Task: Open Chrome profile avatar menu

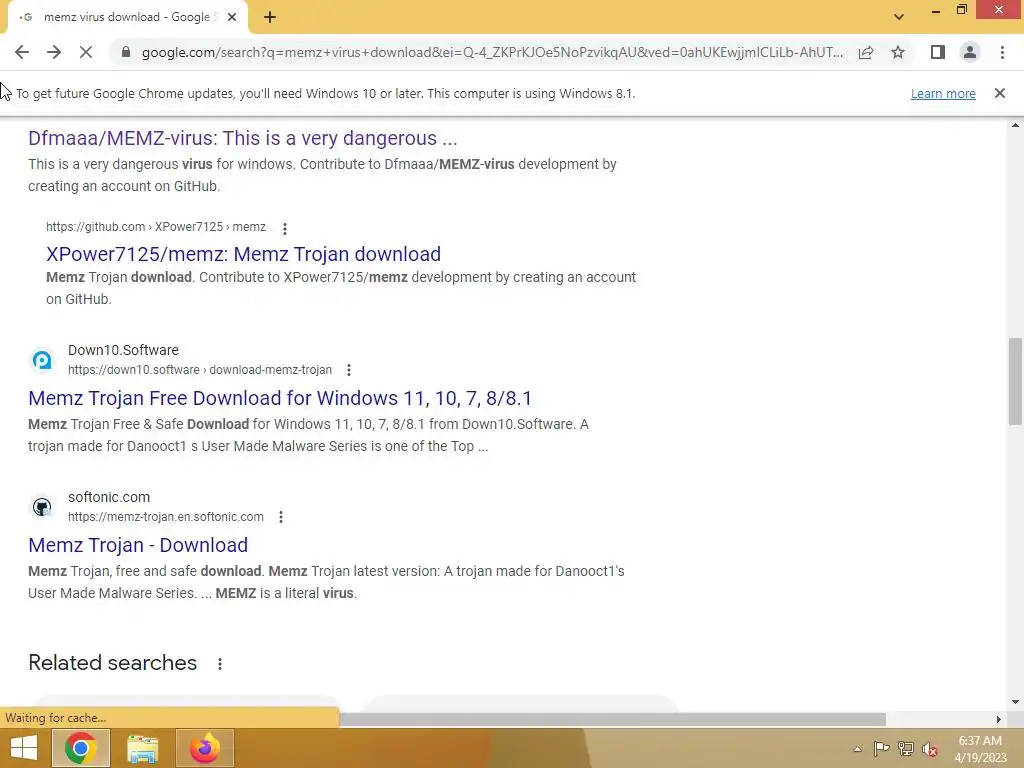Action: (x=970, y=52)
